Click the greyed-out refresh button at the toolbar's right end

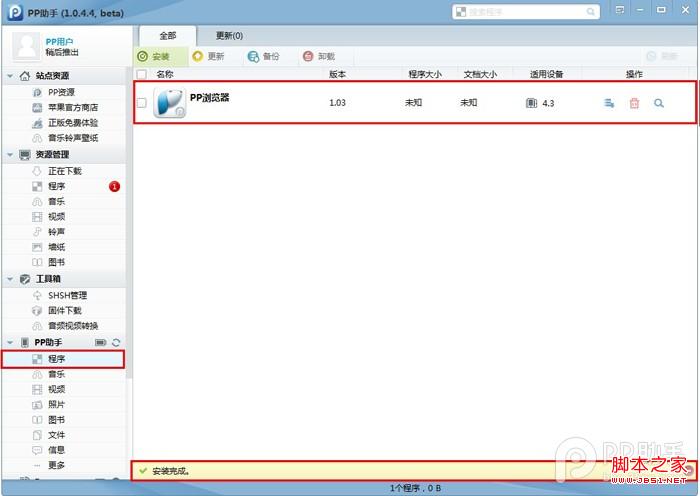pyautogui.click(x=662, y=56)
